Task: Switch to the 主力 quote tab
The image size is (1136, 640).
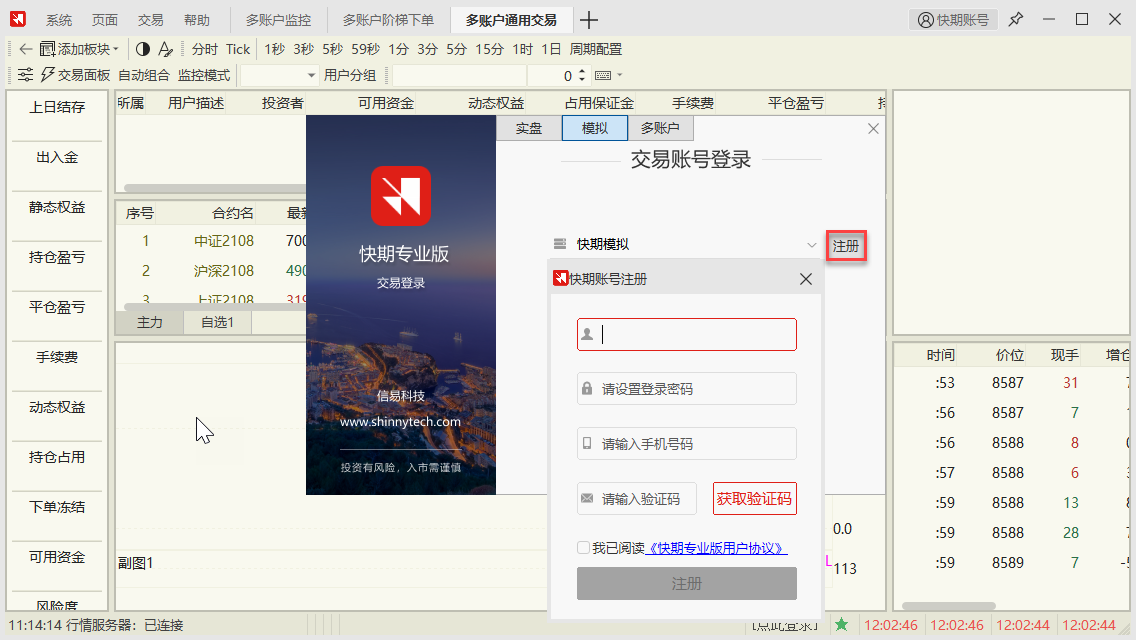Action: click(149, 323)
